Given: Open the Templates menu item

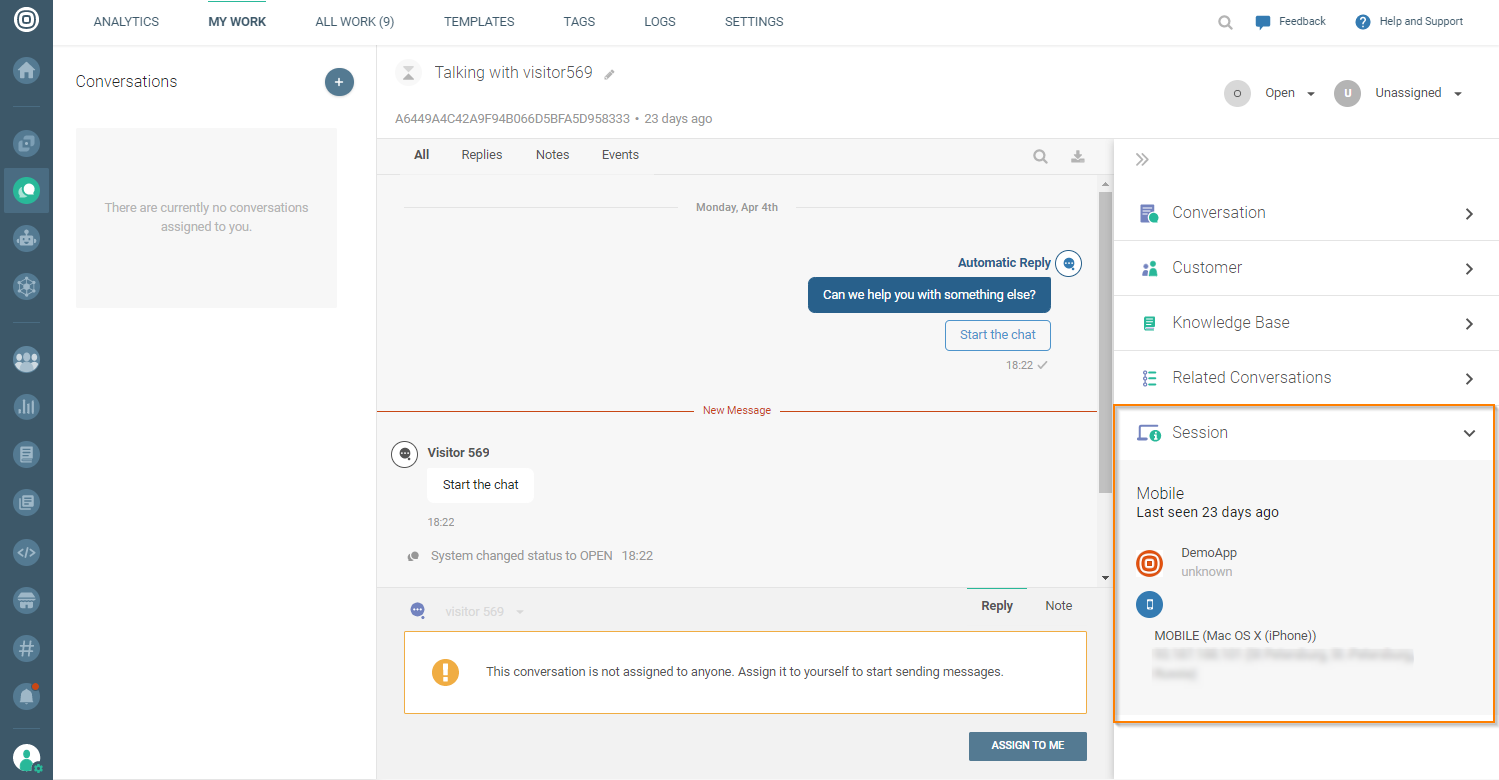Looking at the screenshot, I should (x=479, y=22).
